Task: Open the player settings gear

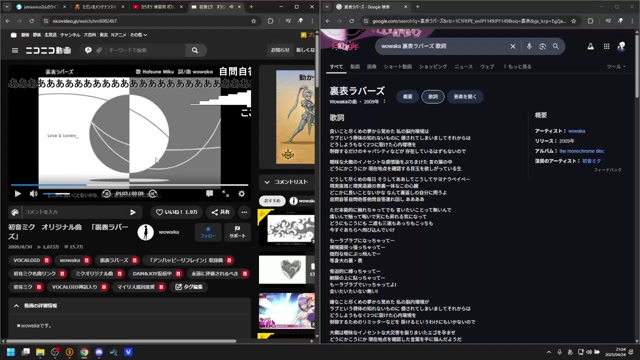Action: pos(242,194)
